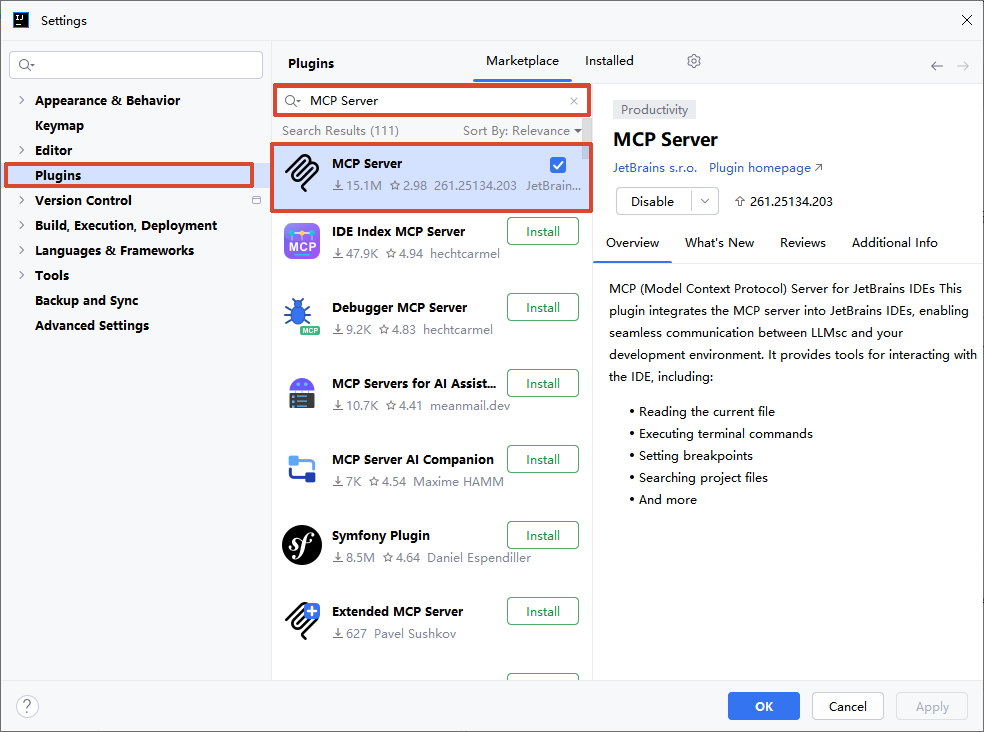This screenshot has width=984, height=732.
Task: Click the MCP Servers for AI Assistant icon
Action: coord(302,393)
